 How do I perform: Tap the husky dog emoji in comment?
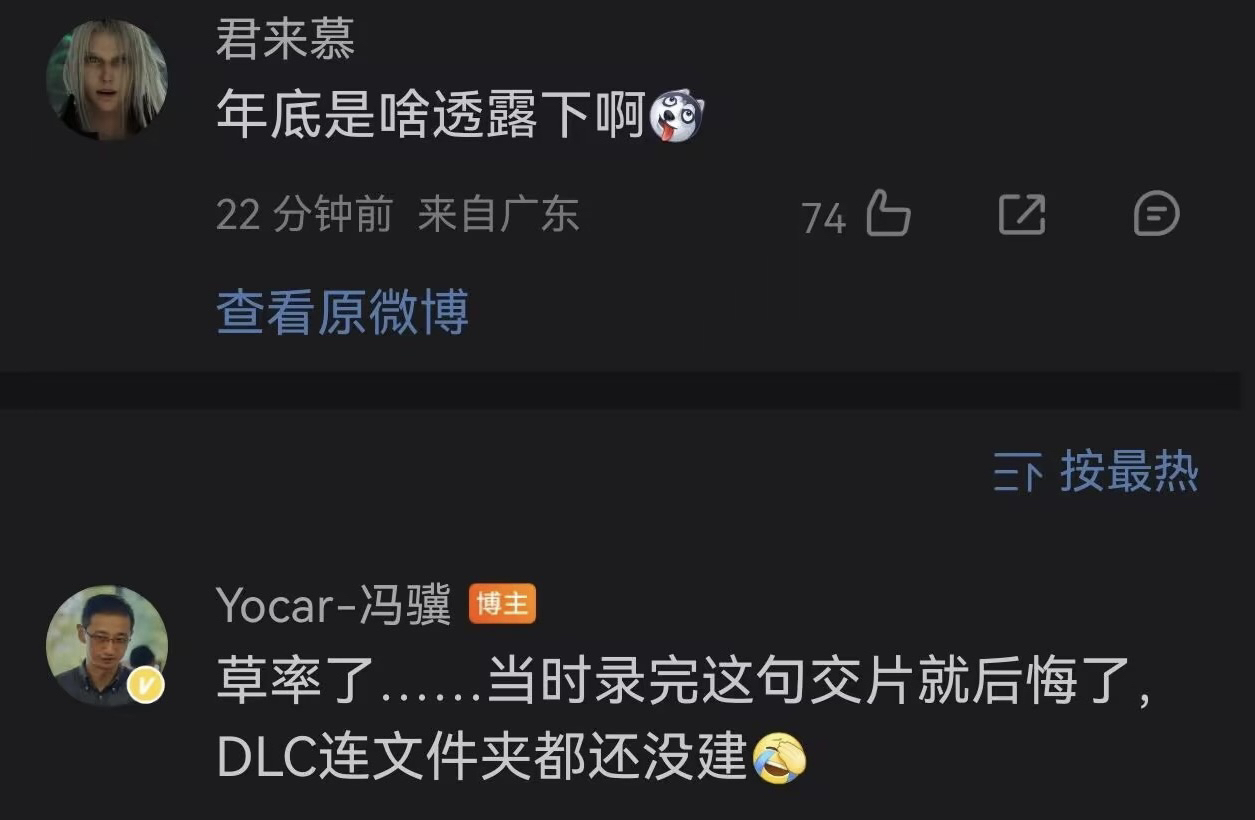(x=677, y=117)
